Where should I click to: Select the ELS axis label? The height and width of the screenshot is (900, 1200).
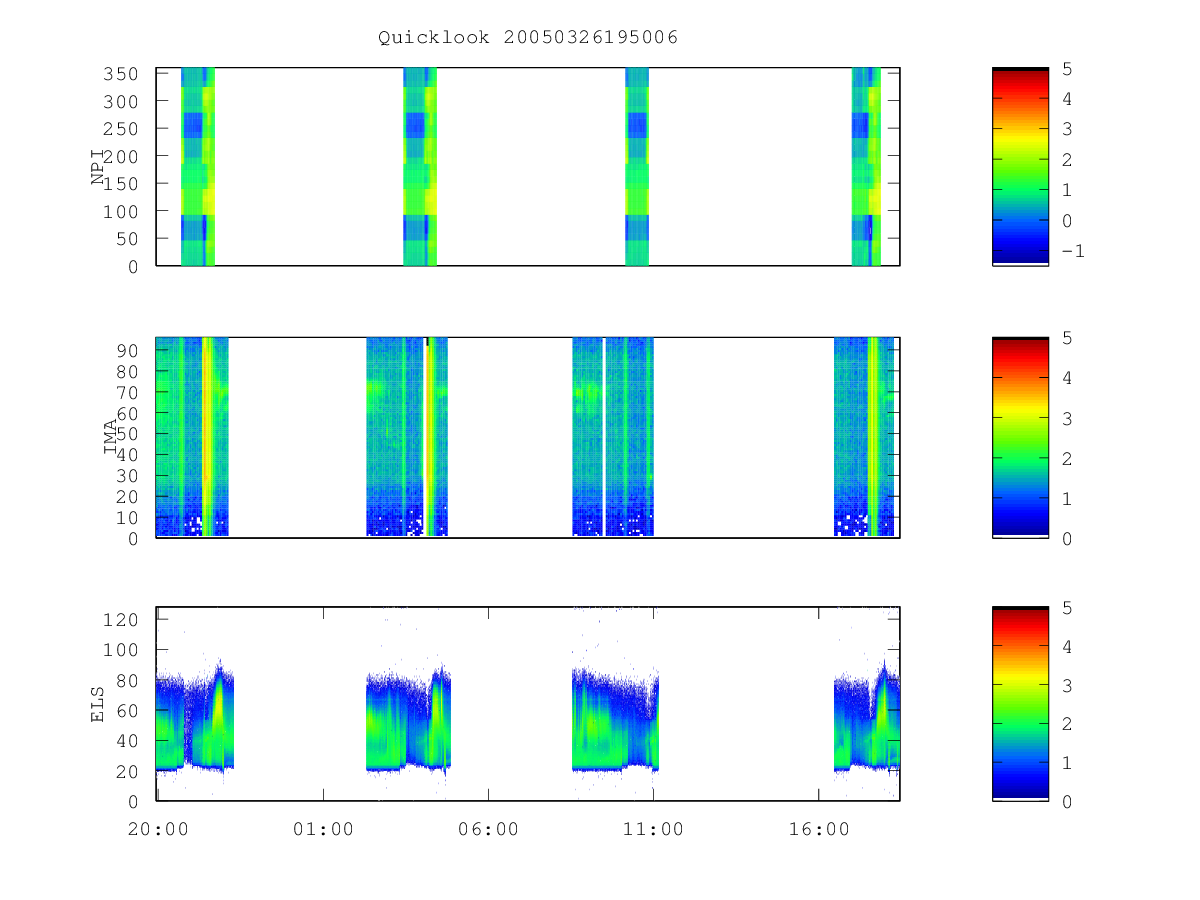98,704
